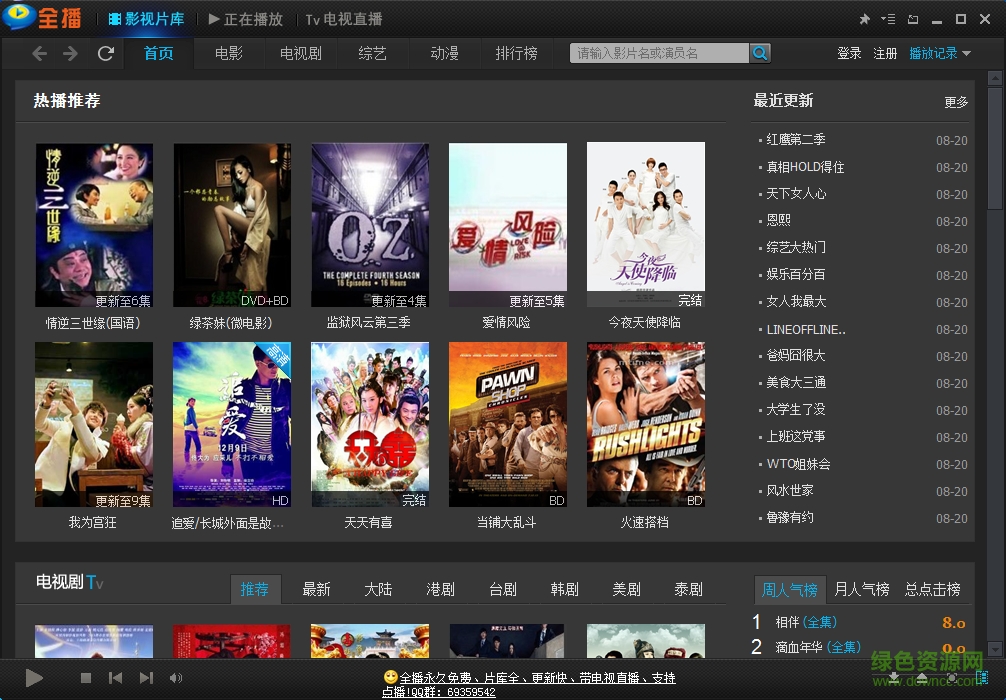Select the 韩剧 tab
The width and height of the screenshot is (1006, 700).
(x=564, y=589)
